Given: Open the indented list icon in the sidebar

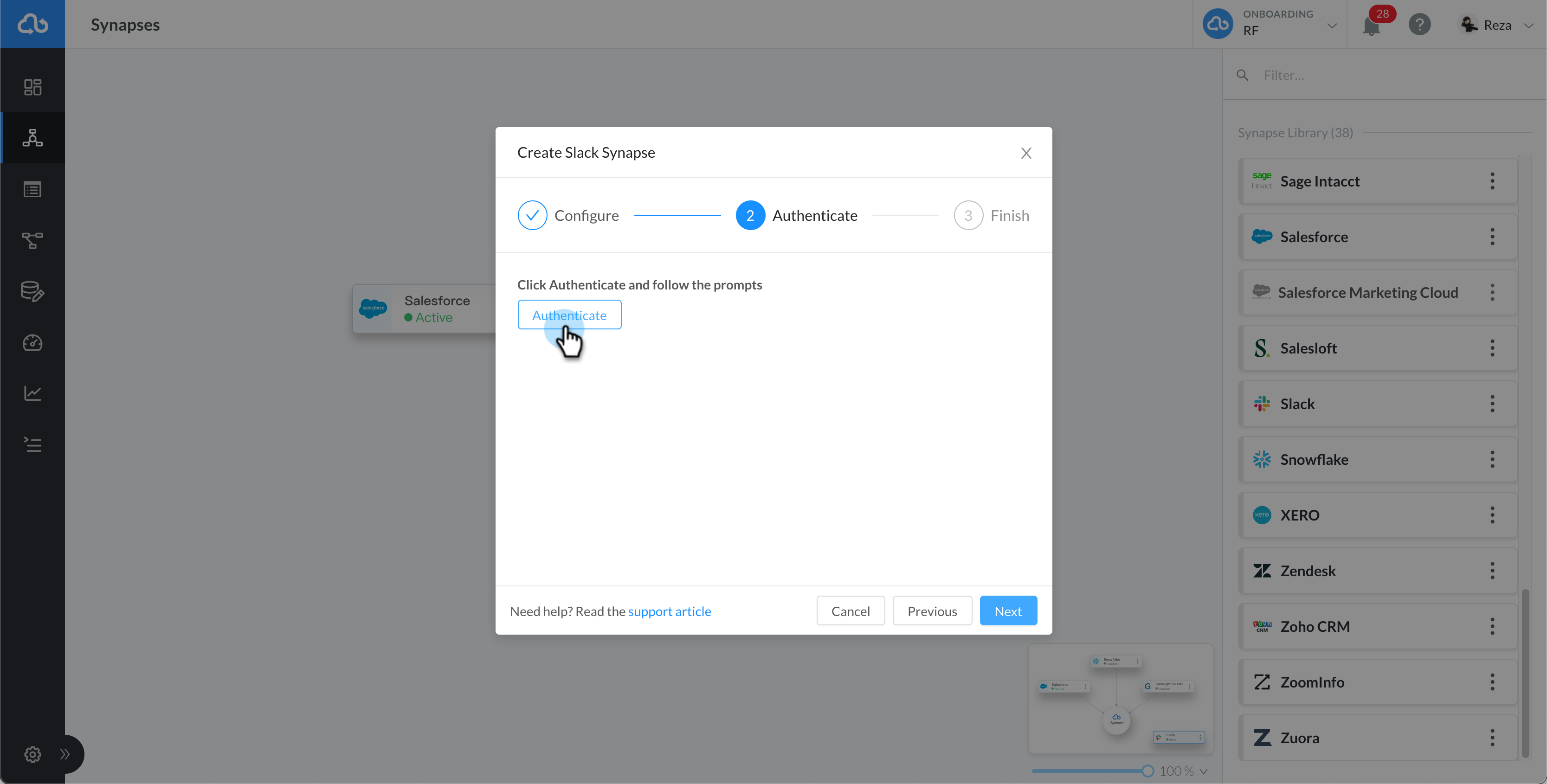Looking at the screenshot, I should (32, 444).
